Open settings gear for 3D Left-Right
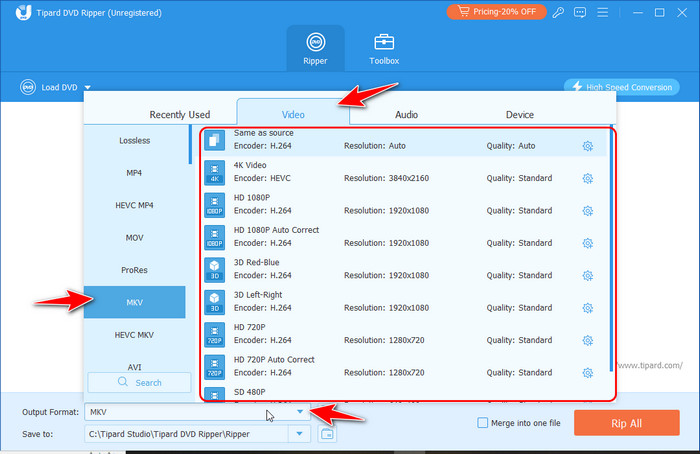Screen dimensions: 700x454 (x=588, y=308)
